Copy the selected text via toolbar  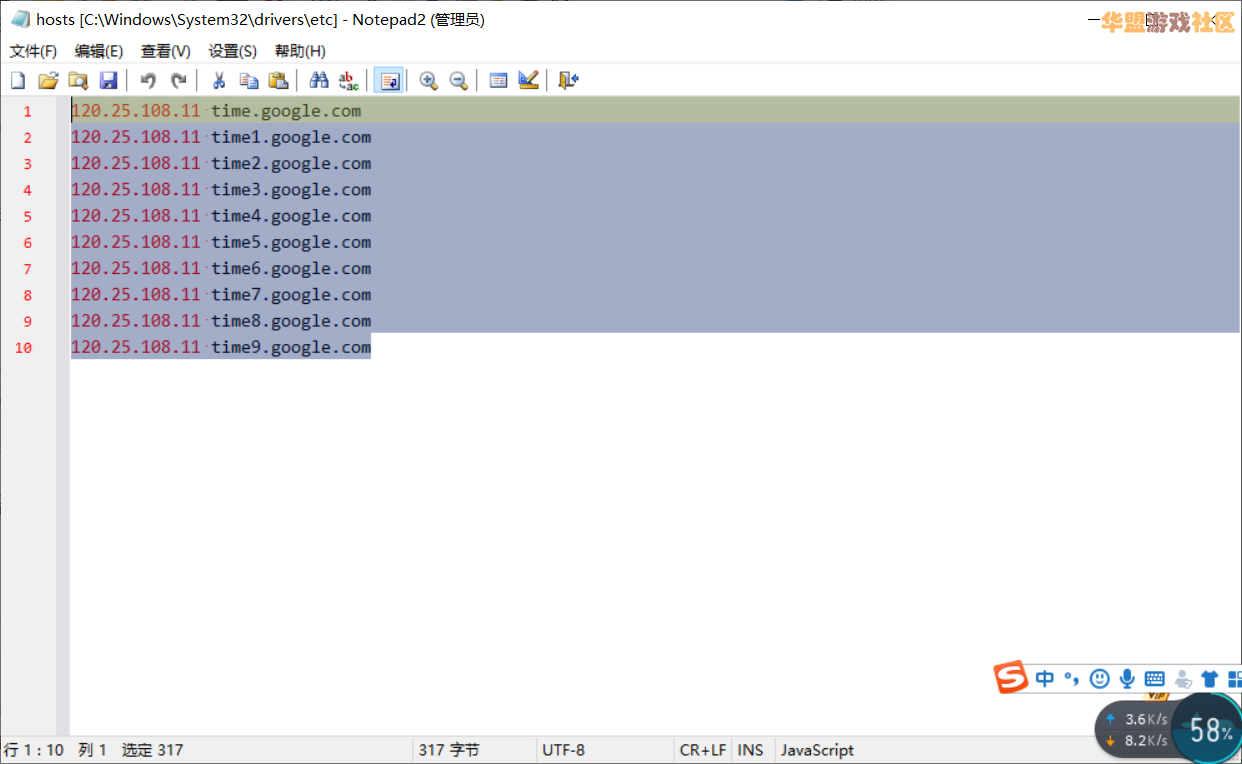[249, 81]
